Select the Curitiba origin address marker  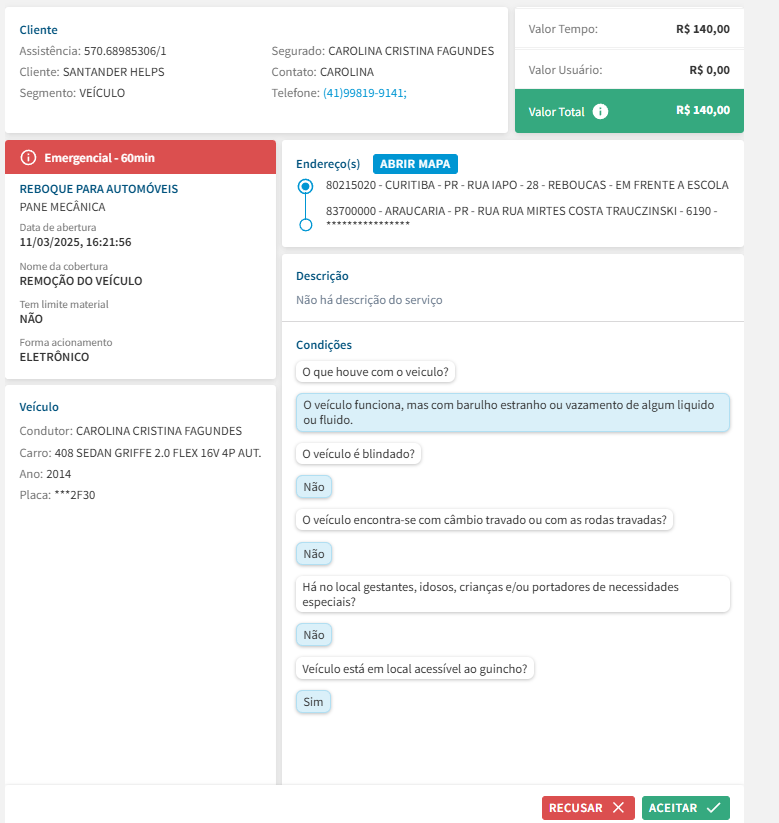point(306,186)
